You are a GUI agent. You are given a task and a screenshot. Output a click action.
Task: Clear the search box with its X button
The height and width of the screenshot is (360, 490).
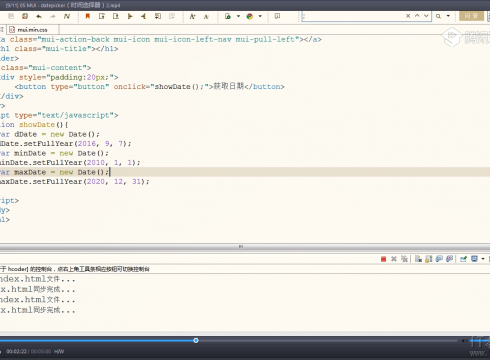408,16
